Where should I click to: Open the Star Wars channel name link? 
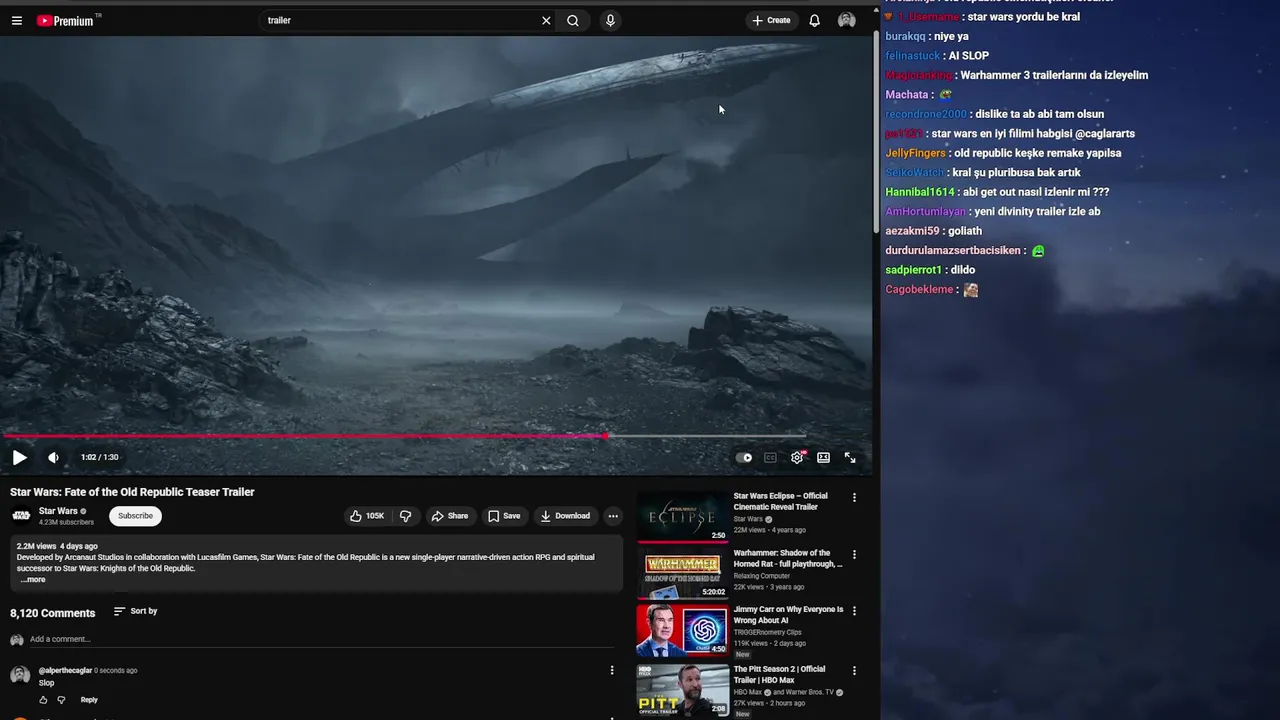[x=58, y=511]
